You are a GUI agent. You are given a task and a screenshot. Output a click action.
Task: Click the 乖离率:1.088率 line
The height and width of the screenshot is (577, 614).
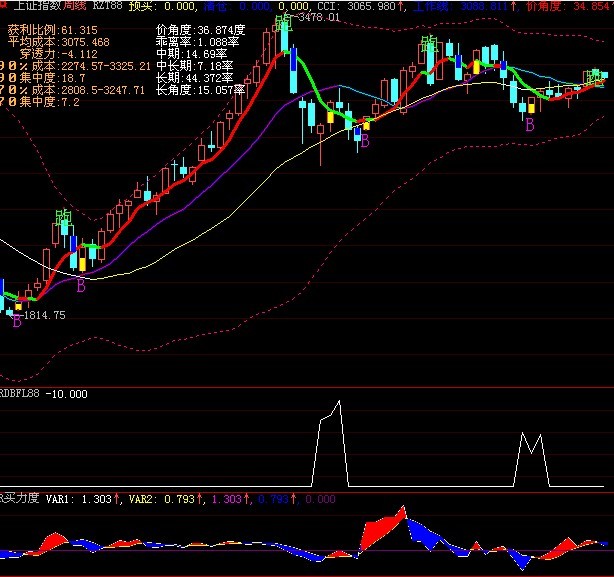(x=197, y=42)
